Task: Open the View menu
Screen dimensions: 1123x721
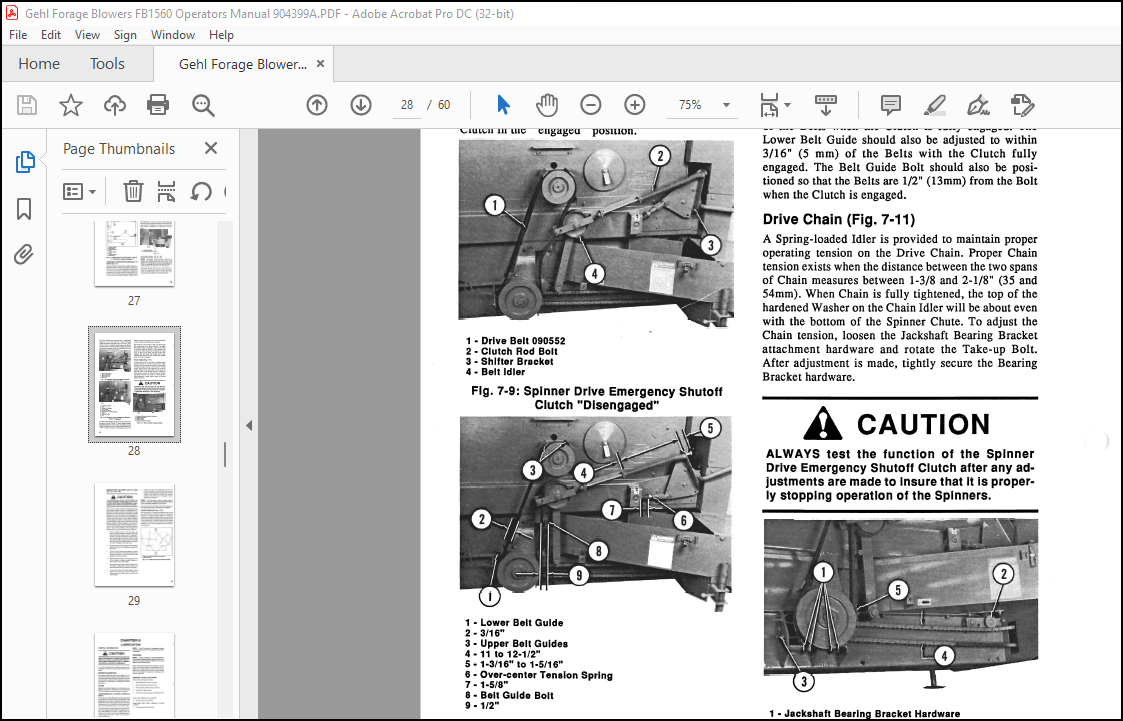Action: click(x=87, y=34)
